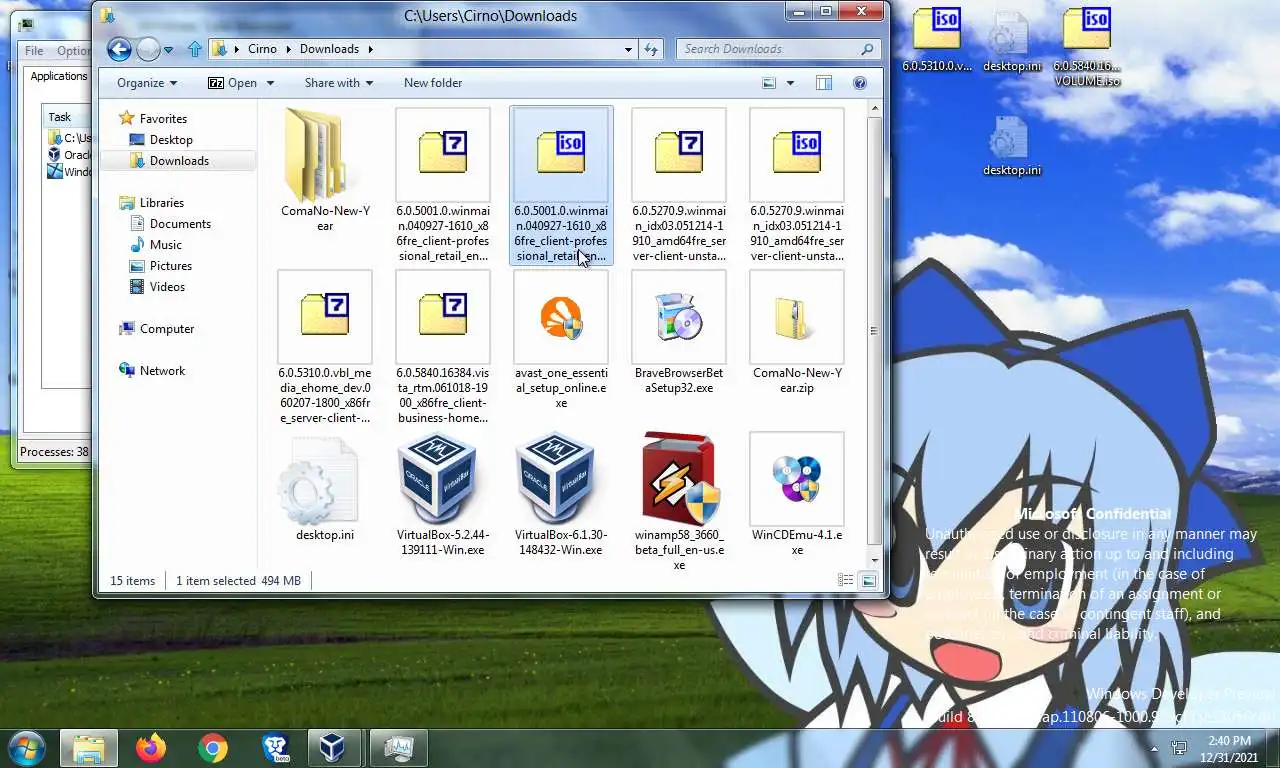Change your view icon button
This screenshot has width=1280, height=768.
pos(769,83)
